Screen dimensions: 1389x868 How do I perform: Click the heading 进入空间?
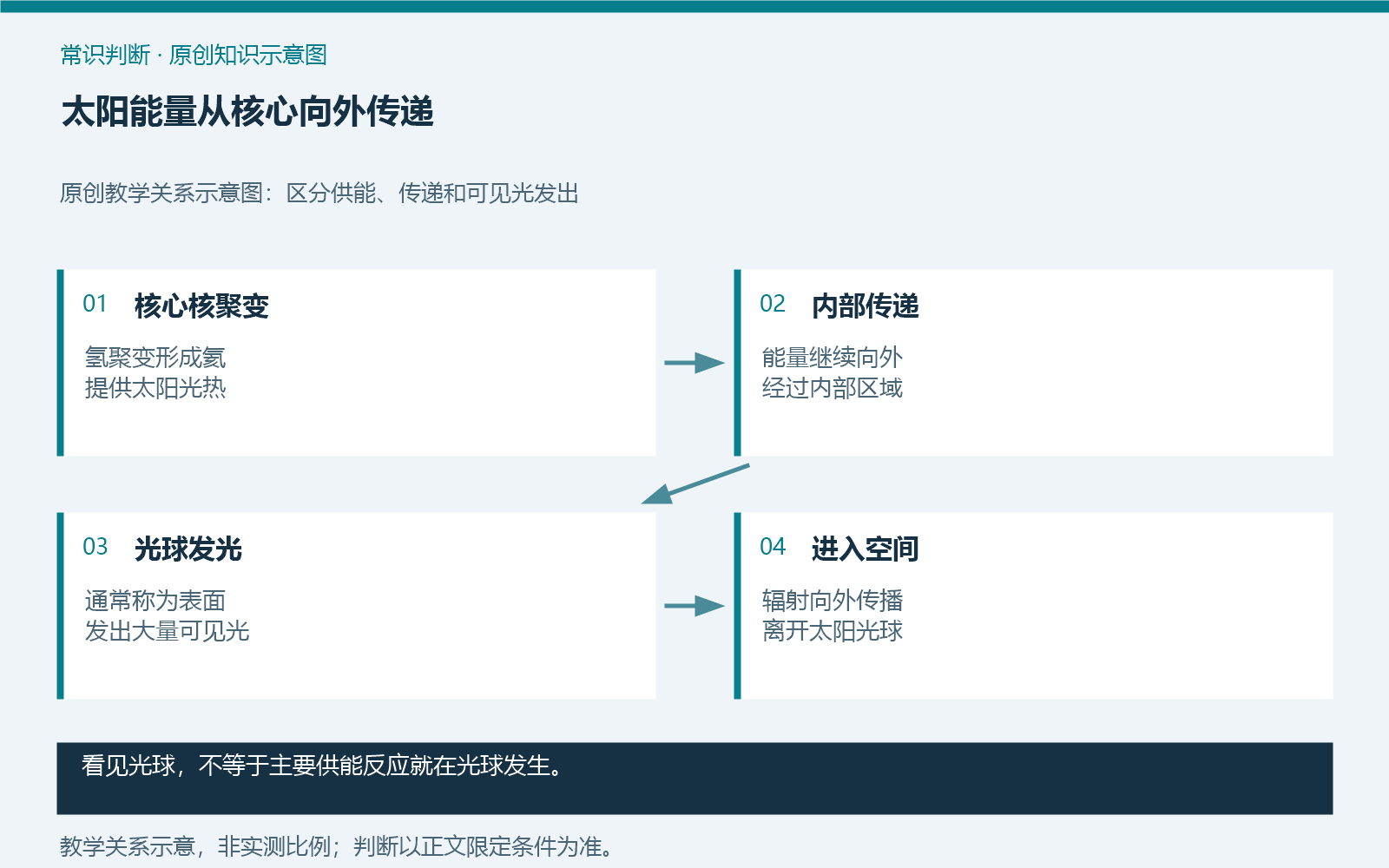pos(866,549)
